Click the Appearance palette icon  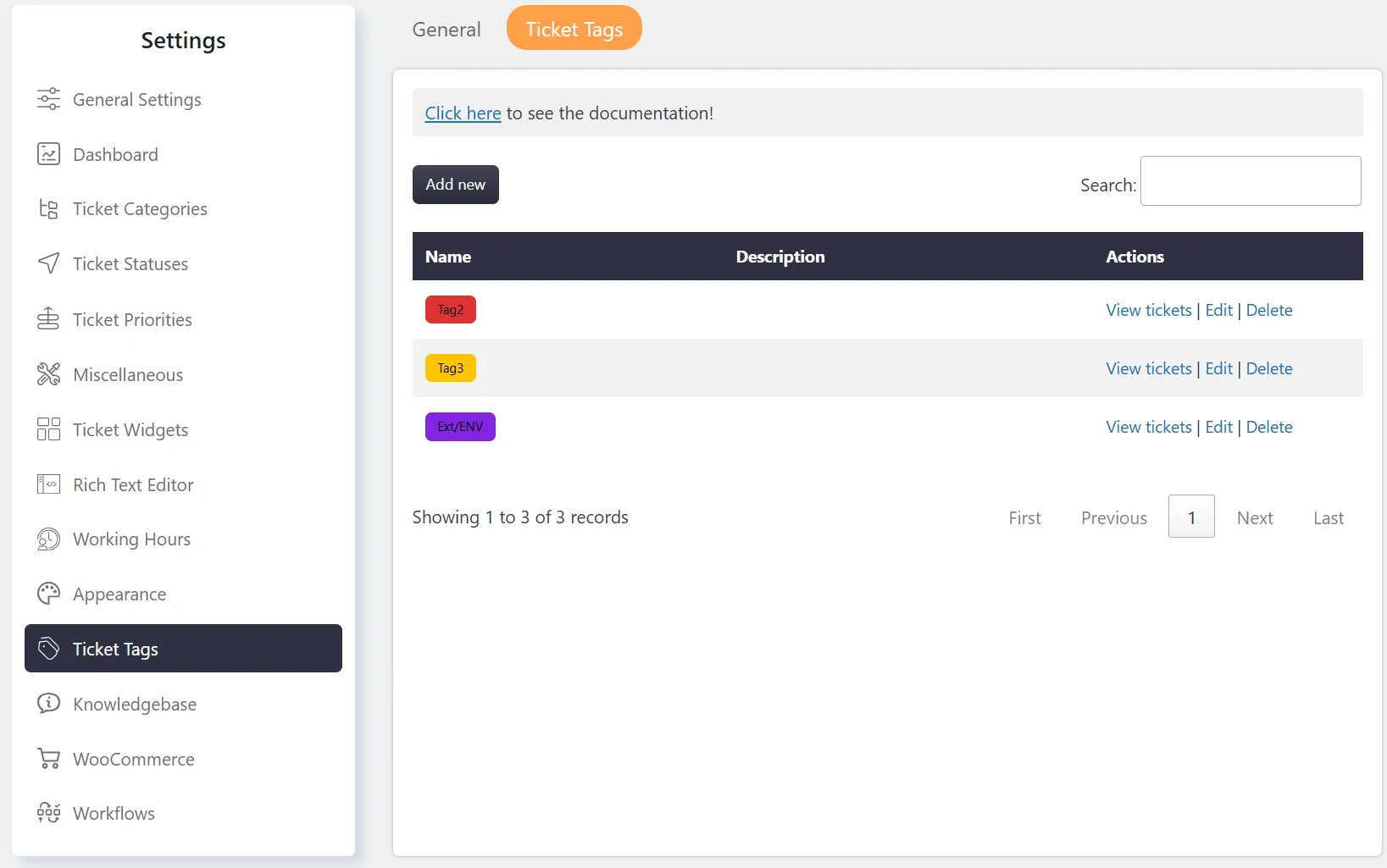(x=48, y=594)
